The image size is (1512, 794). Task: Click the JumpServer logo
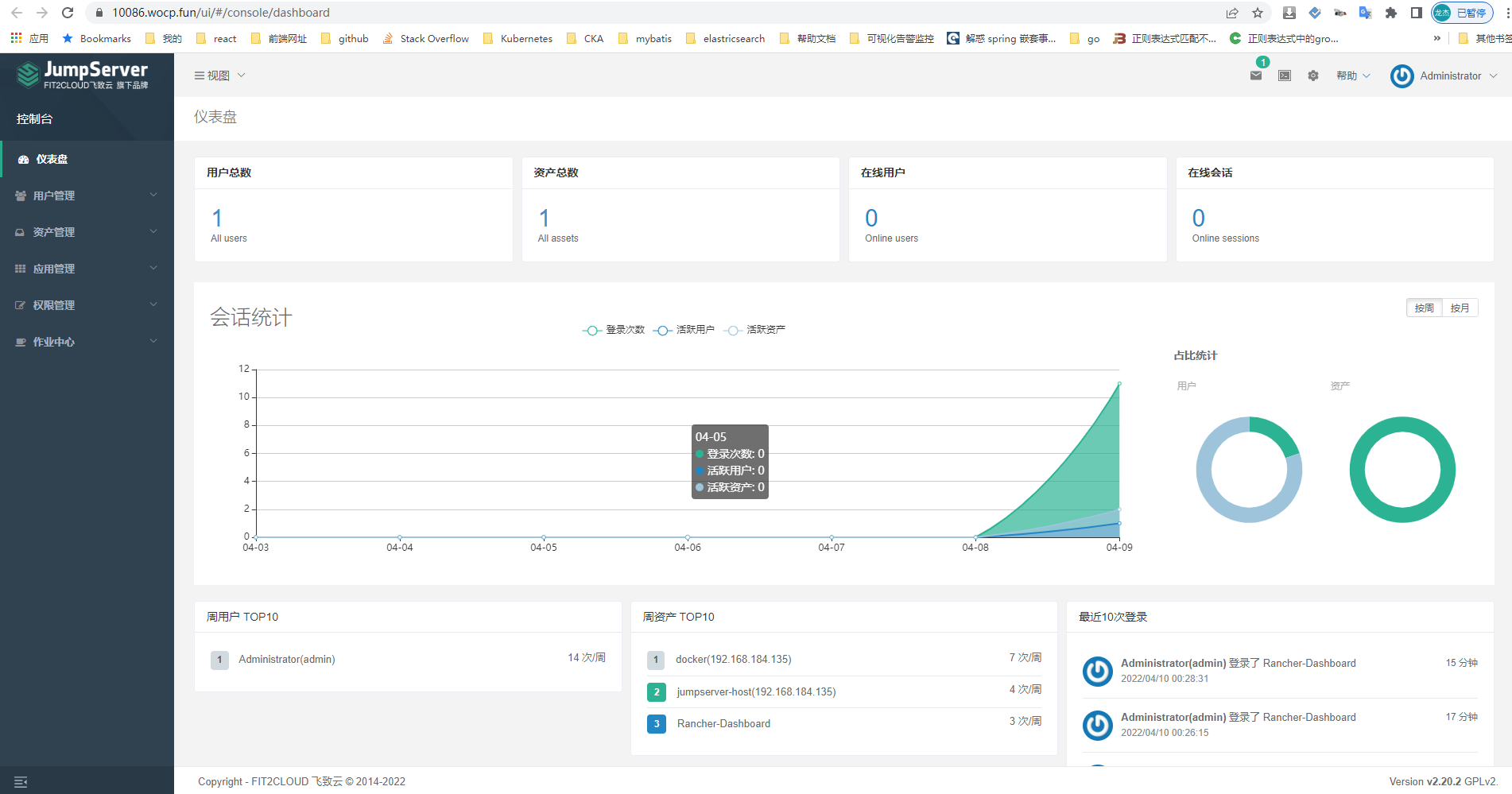click(83, 75)
